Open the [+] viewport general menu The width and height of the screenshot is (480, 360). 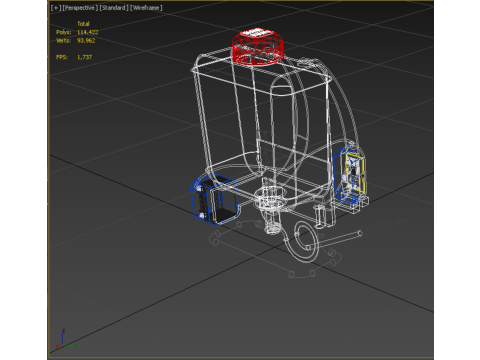pyautogui.click(x=56, y=8)
